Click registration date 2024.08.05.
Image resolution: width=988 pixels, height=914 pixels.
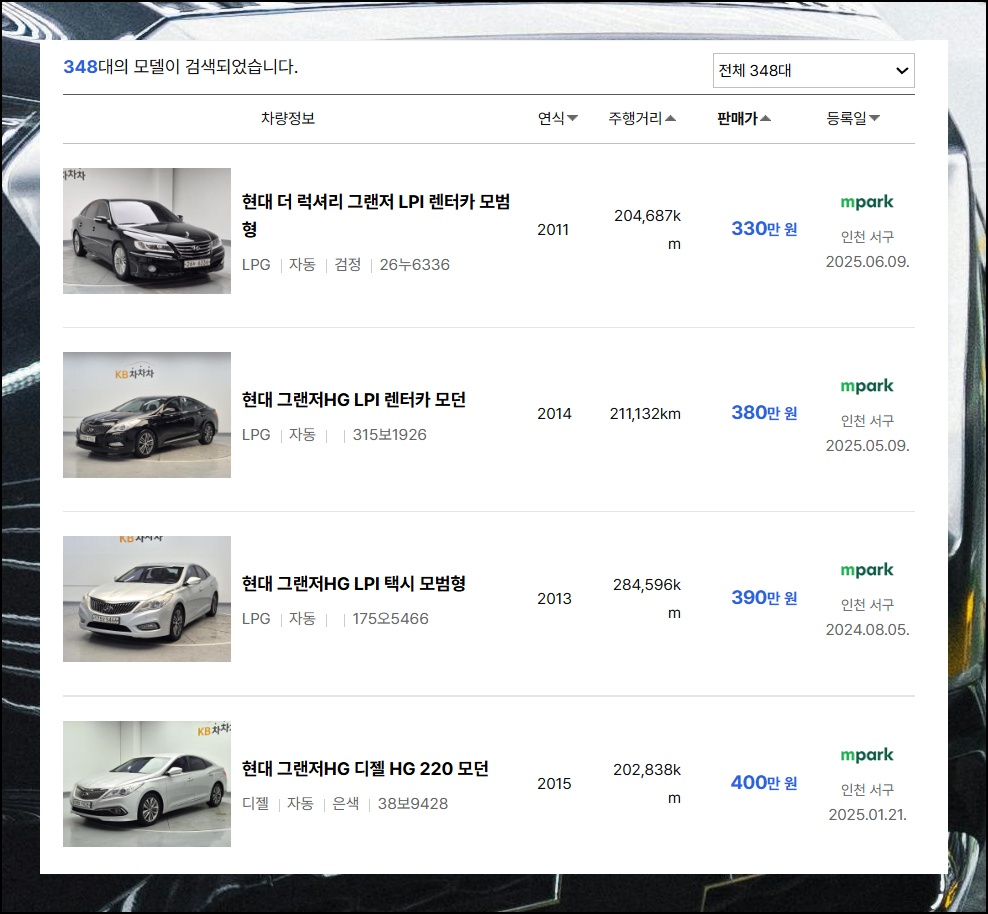[868, 629]
